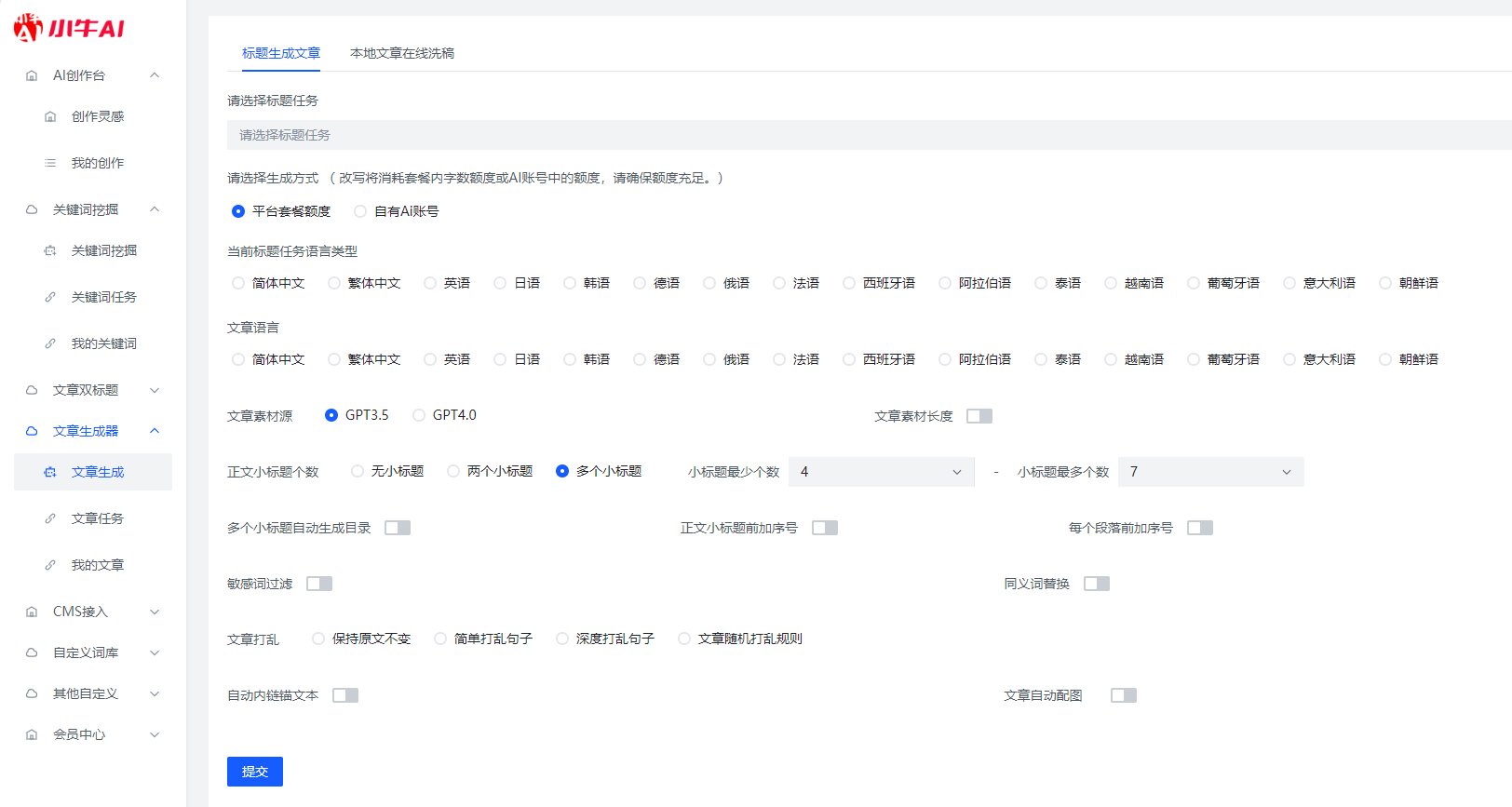Image resolution: width=1512 pixels, height=807 pixels.
Task: Select the GPT4.0 radio option
Action: (x=420, y=415)
